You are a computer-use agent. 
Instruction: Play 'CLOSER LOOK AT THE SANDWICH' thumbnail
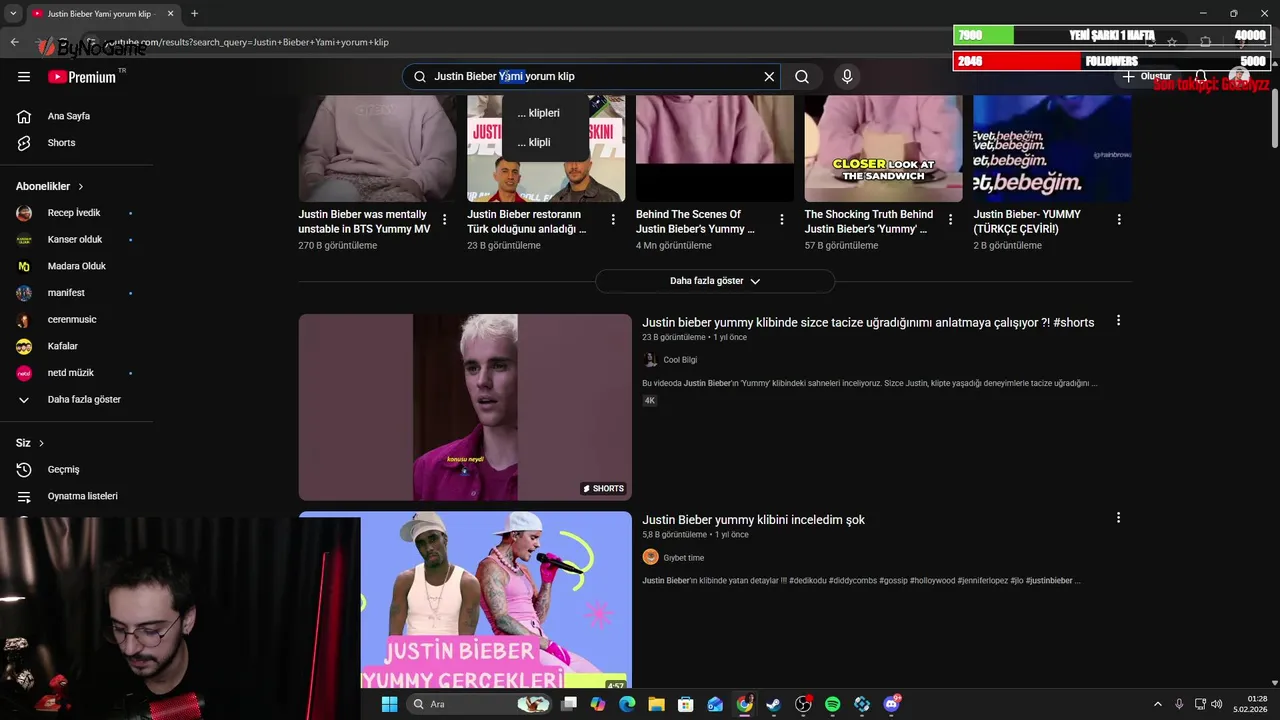(x=884, y=148)
